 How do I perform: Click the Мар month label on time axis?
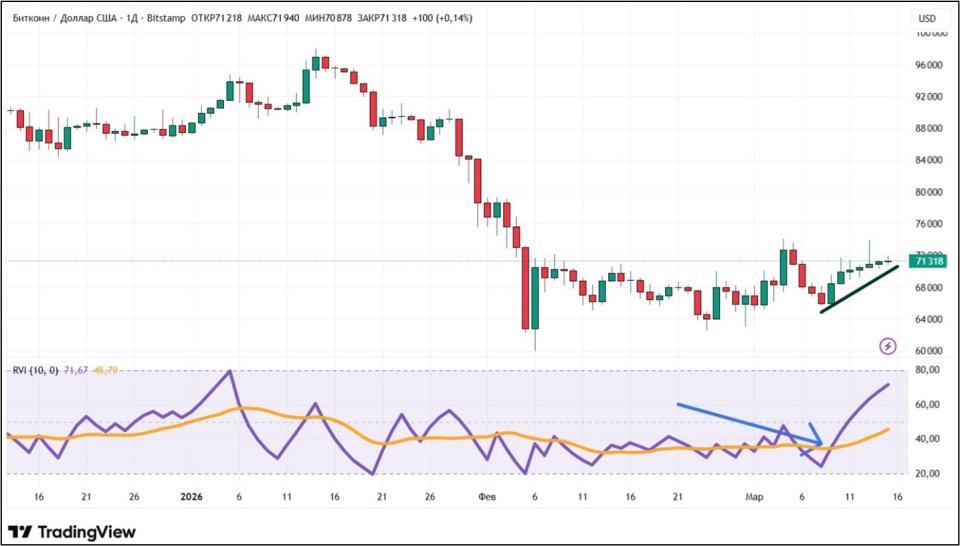point(758,496)
